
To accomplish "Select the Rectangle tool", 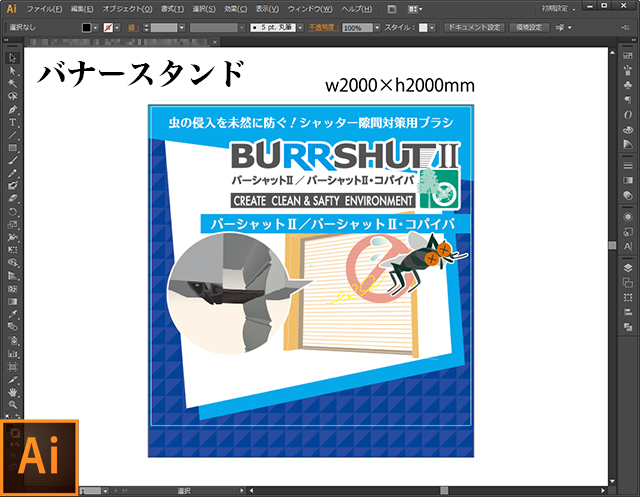I will [12, 148].
